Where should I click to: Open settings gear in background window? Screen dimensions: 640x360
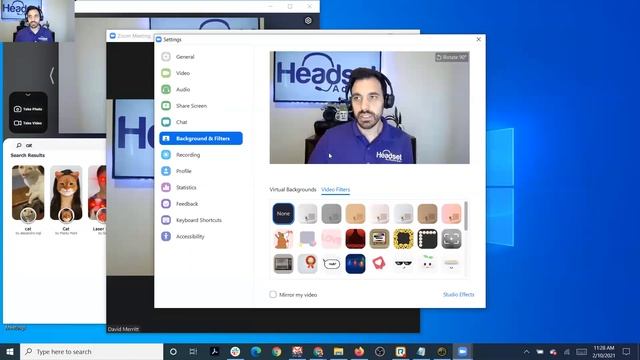point(308,20)
